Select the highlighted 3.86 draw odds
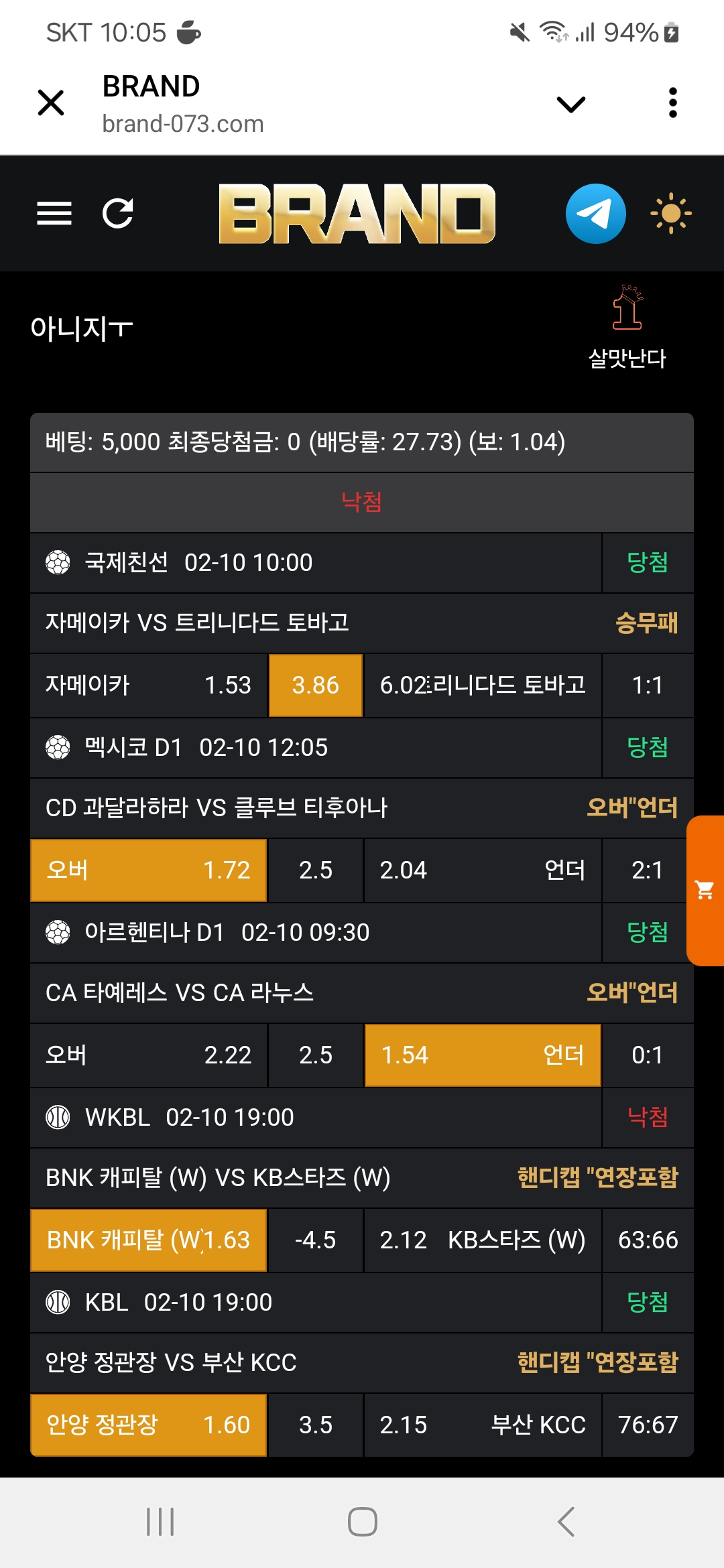 (x=316, y=685)
